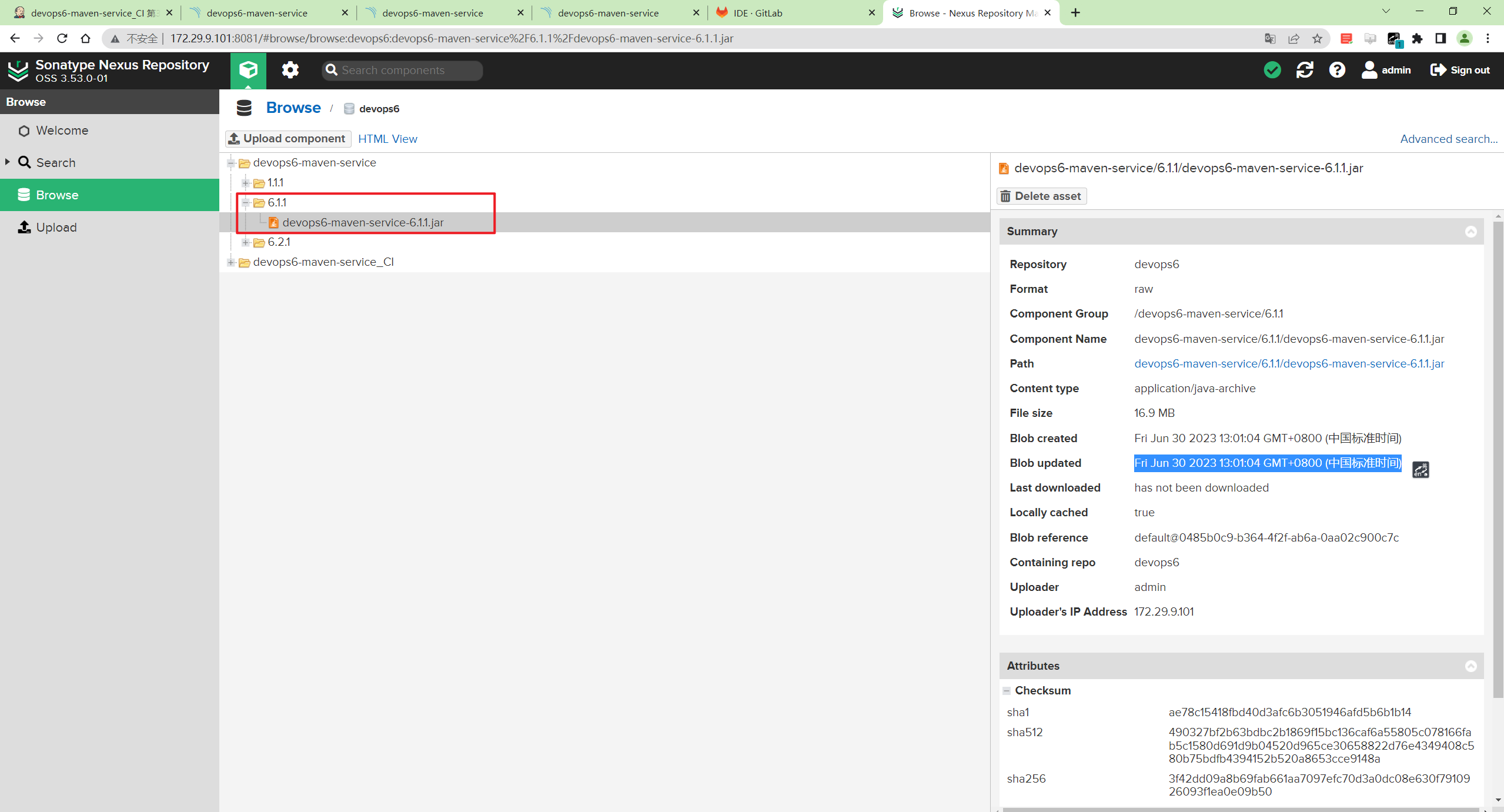This screenshot has width=1504, height=812.
Task: Click the Delete asset button
Action: pyautogui.click(x=1041, y=196)
